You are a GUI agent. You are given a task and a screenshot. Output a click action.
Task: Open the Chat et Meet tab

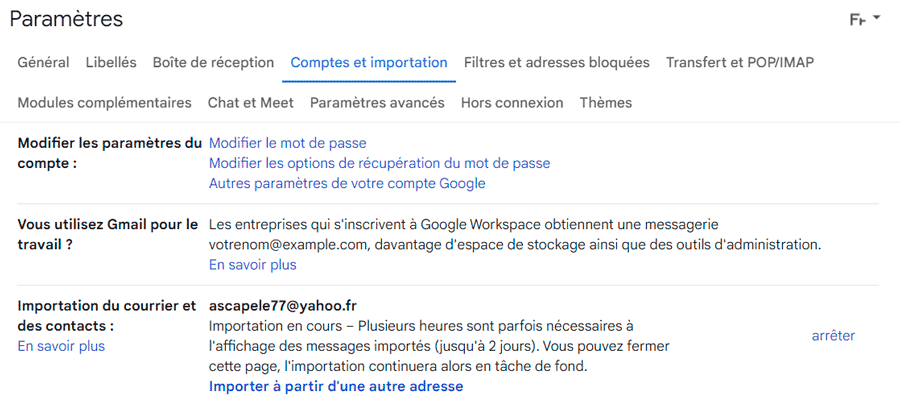pos(251,103)
